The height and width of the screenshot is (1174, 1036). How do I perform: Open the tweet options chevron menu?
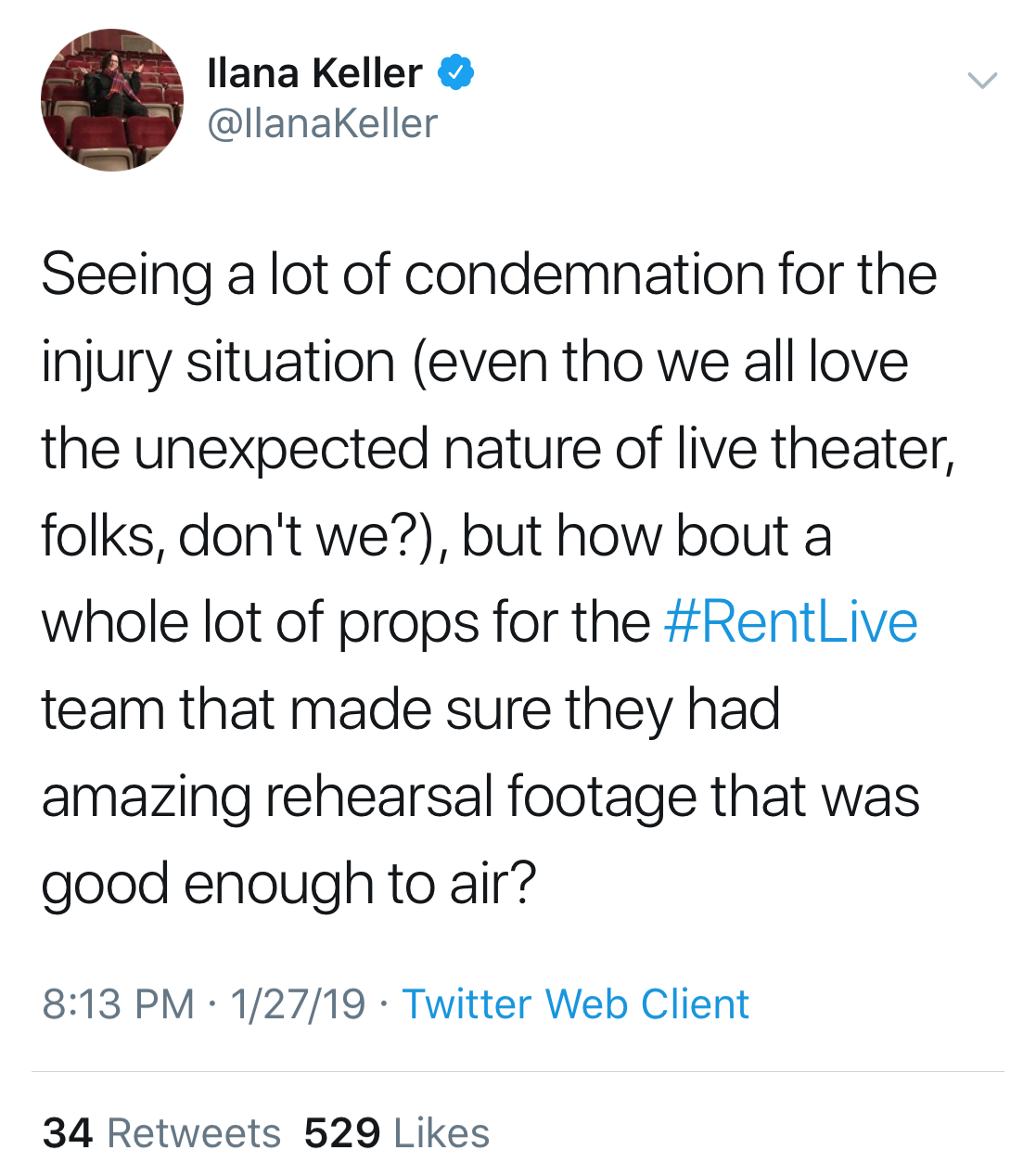click(x=982, y=81)
